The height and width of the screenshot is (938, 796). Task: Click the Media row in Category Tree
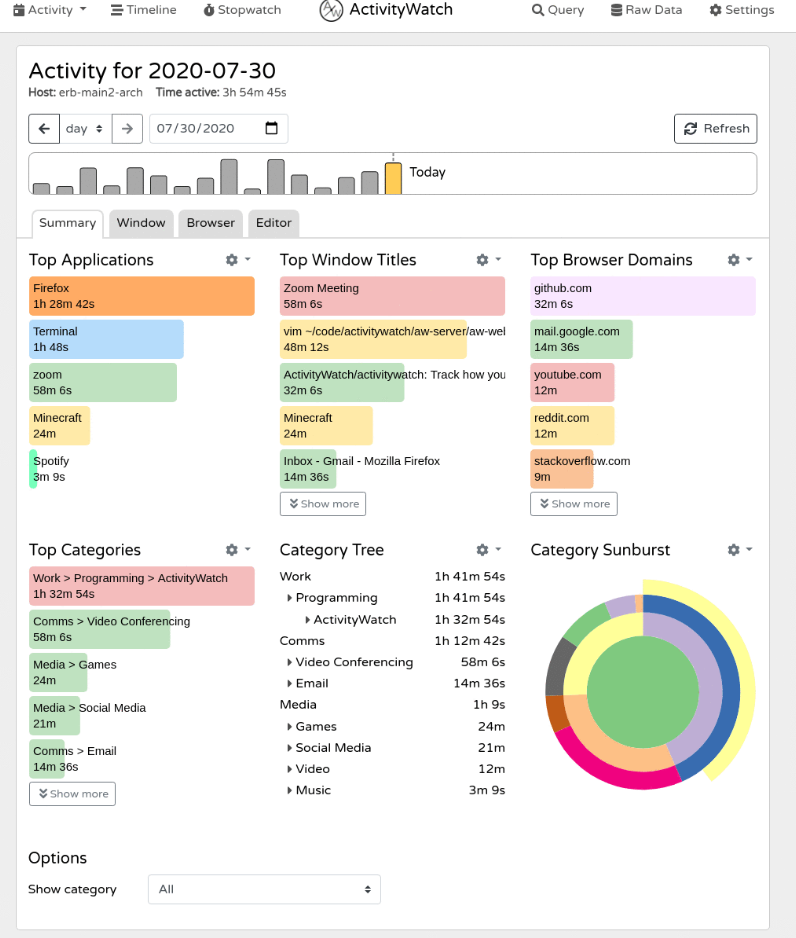(392, 705)
